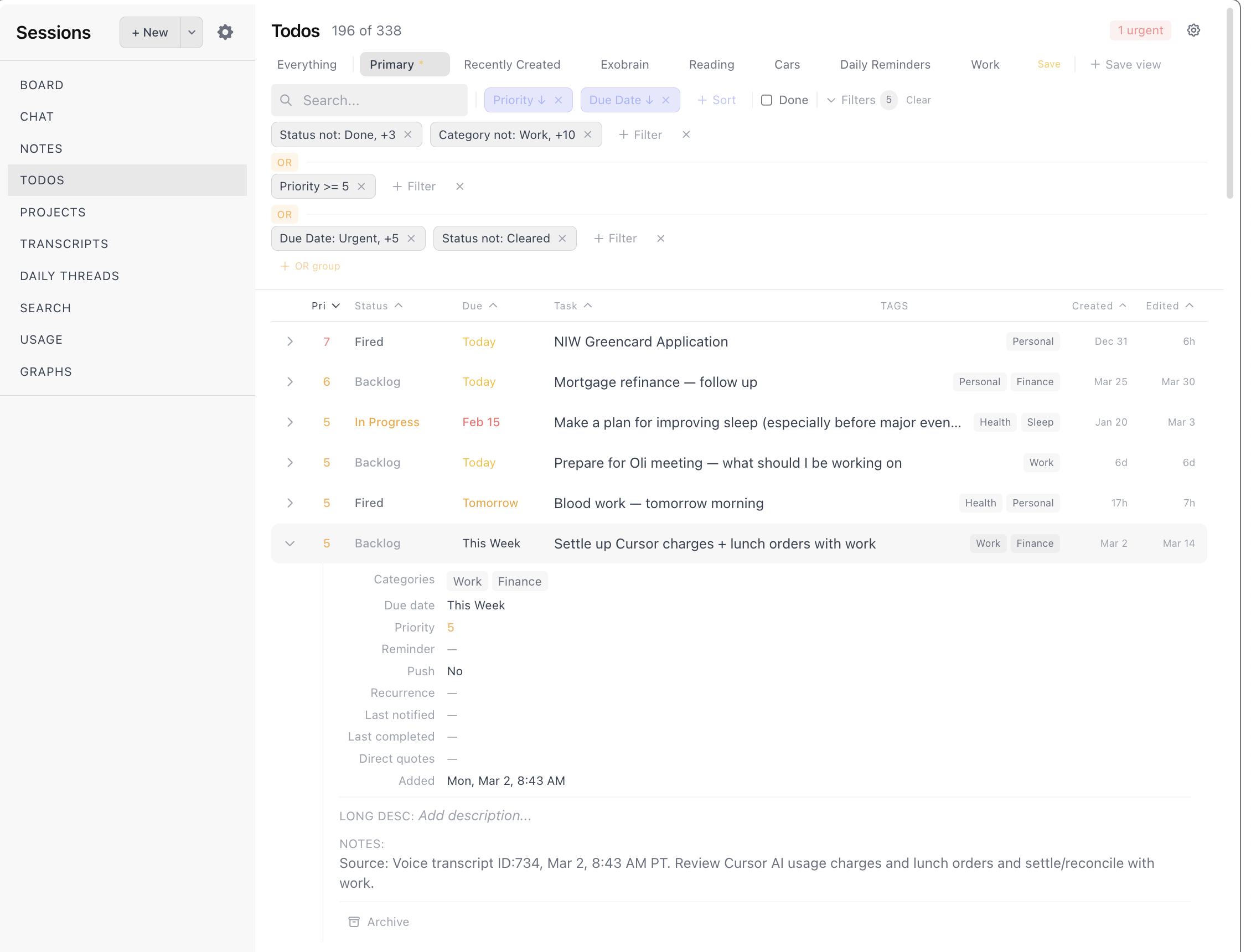
Task: Click the 1 urgent badge
Action: click(x=1140, y=30)
